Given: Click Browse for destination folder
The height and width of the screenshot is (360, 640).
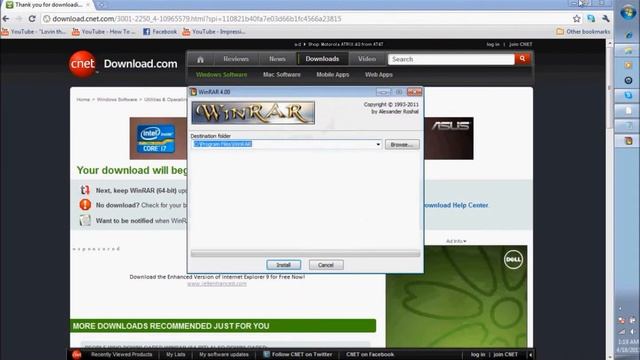Looking at the screenshot, I should 402,144.
